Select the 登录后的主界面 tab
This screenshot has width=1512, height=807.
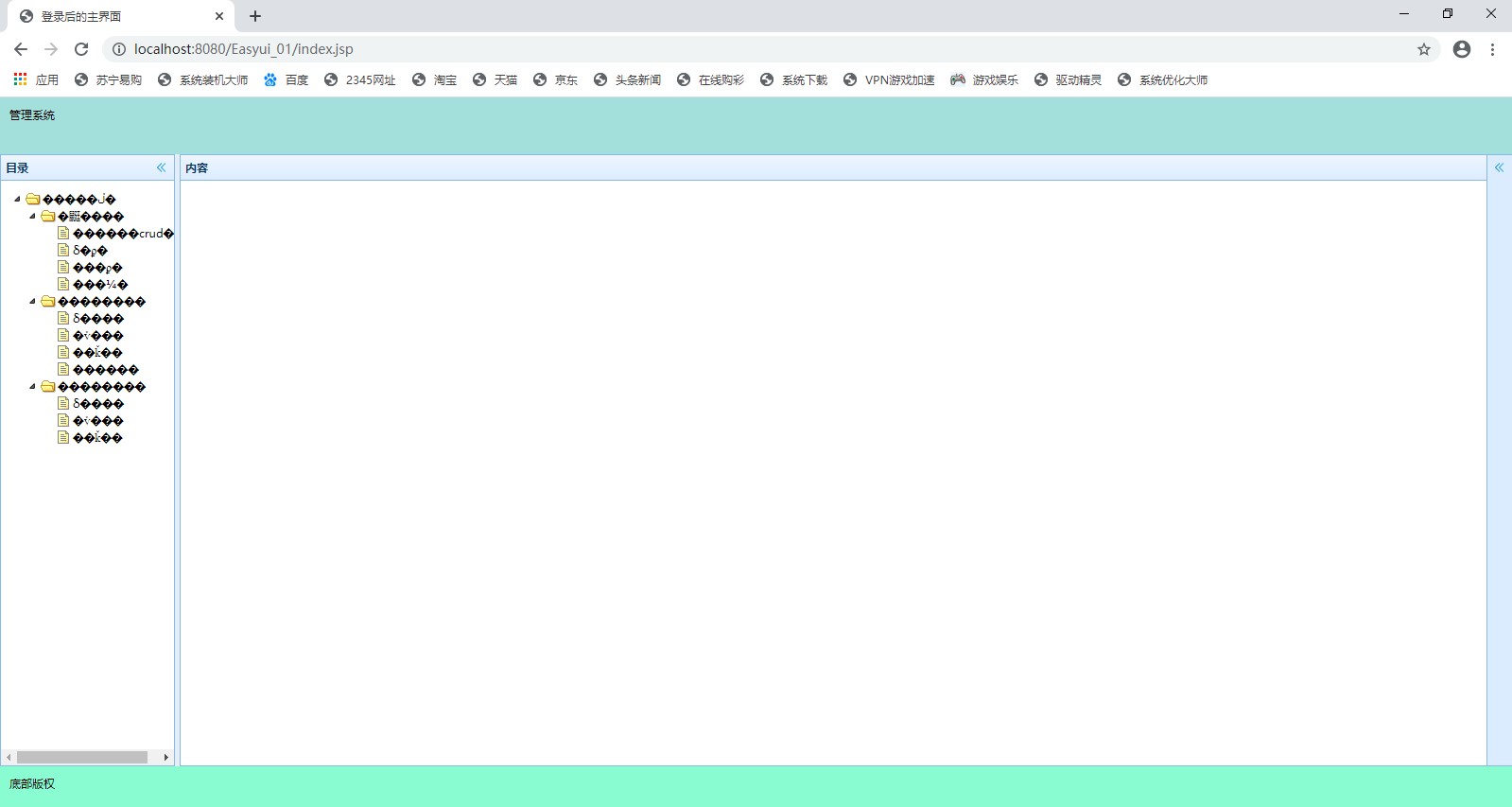(x=120, y=16)
